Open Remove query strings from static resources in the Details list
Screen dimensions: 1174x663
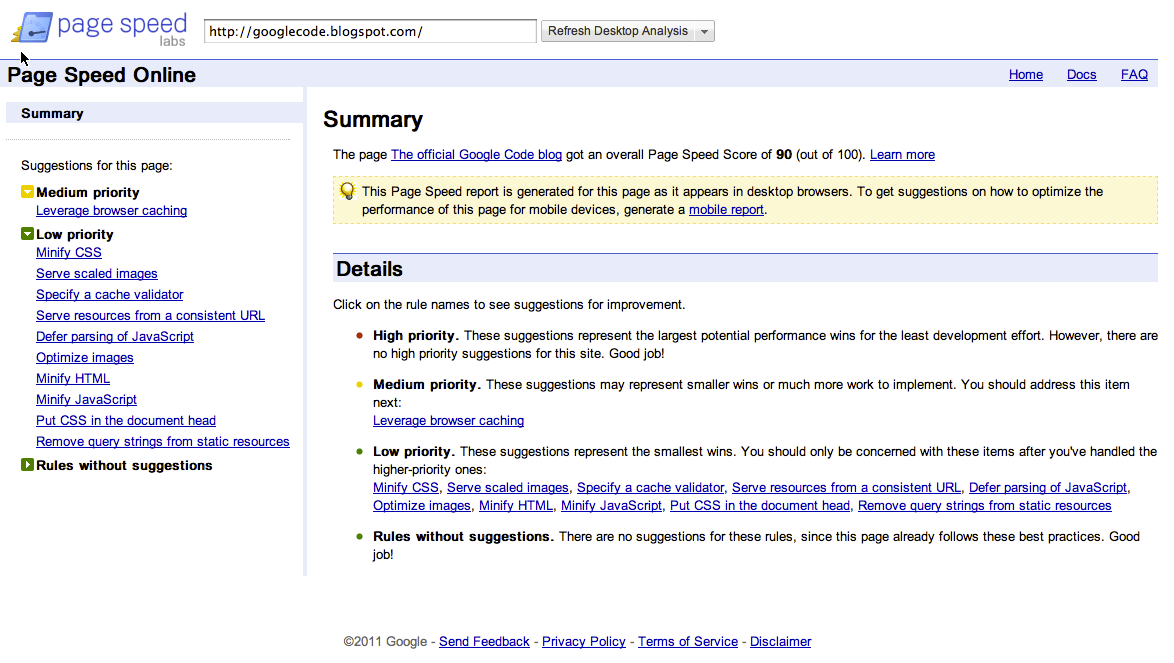pos(985,505)
